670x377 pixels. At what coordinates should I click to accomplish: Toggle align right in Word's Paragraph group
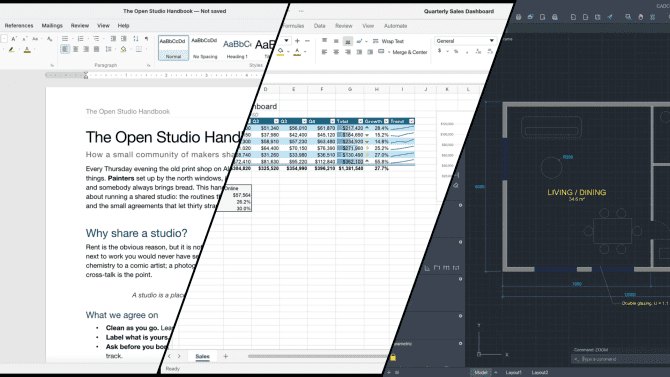(x=86, y=50)
